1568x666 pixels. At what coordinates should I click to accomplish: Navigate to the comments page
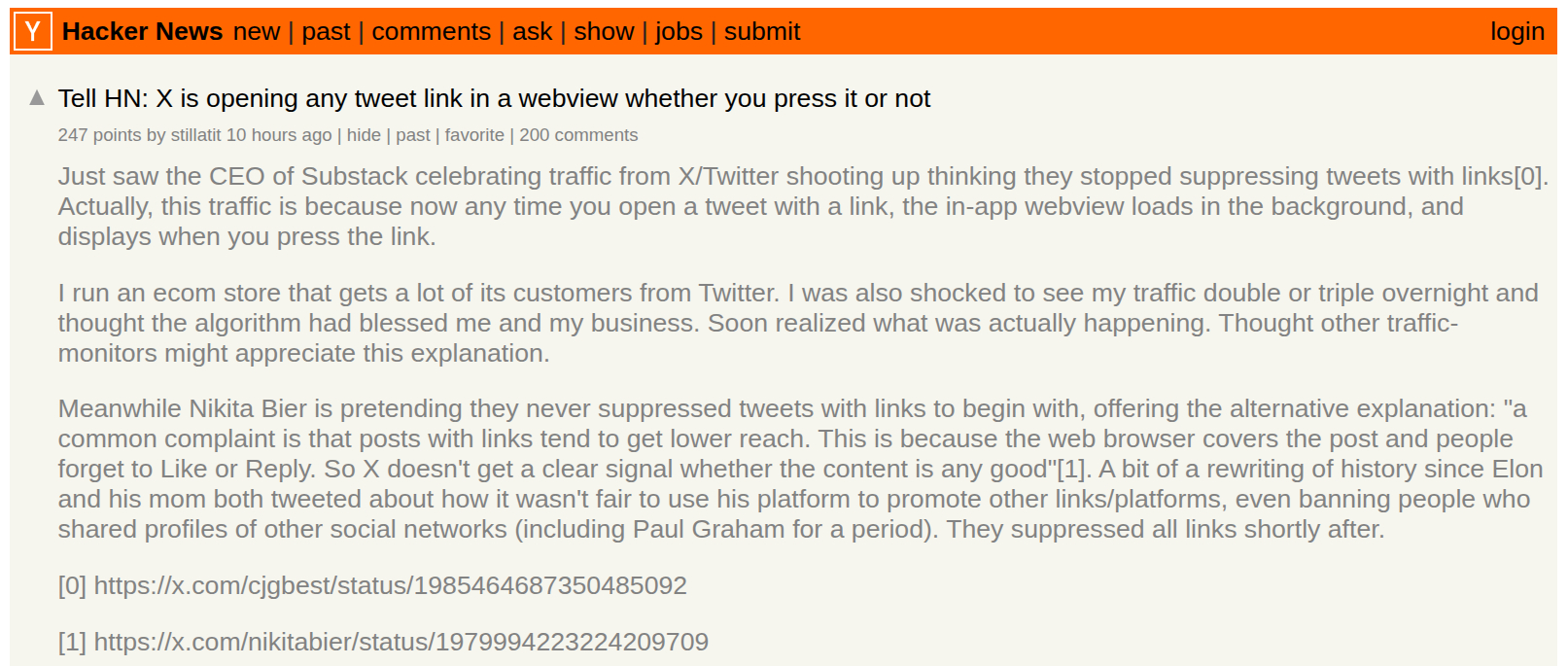431,32
